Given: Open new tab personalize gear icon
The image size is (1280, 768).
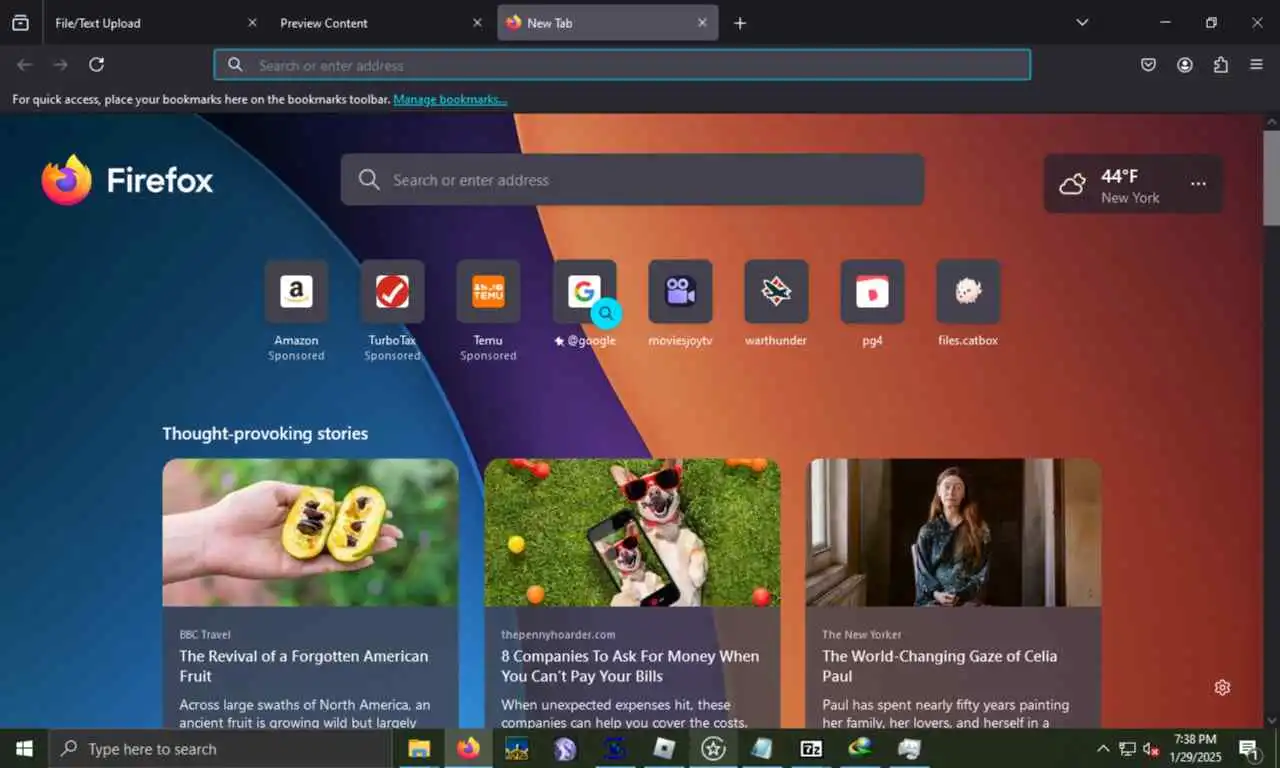Looking at the screenshot, I should [x=1222, y=687].
